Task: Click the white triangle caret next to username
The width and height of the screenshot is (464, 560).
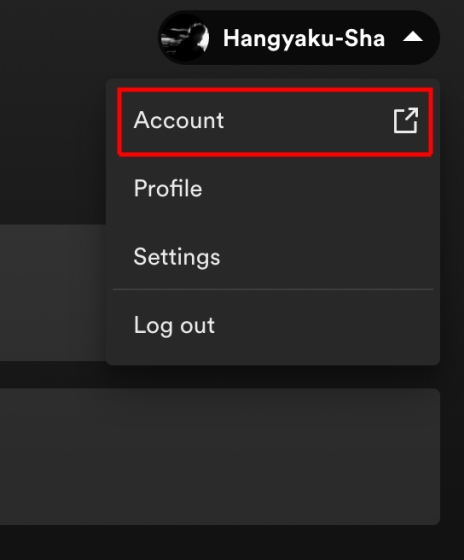Action: pos(413,37)
